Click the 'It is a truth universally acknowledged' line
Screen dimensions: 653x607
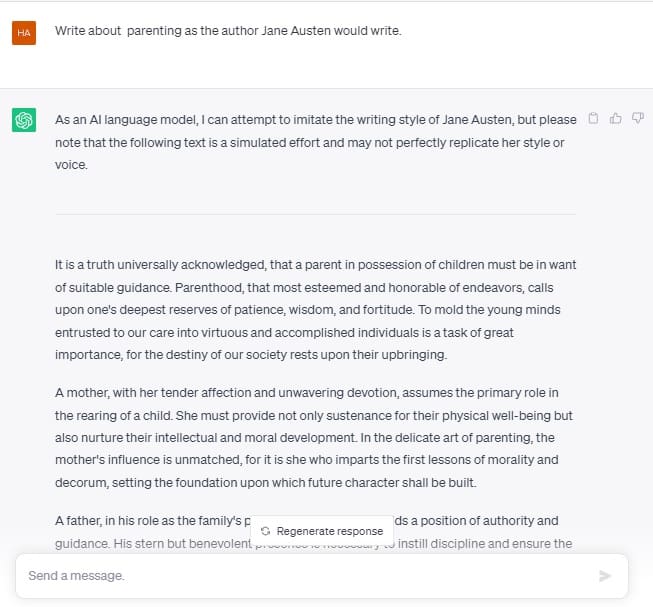click(x=316, y=265)
